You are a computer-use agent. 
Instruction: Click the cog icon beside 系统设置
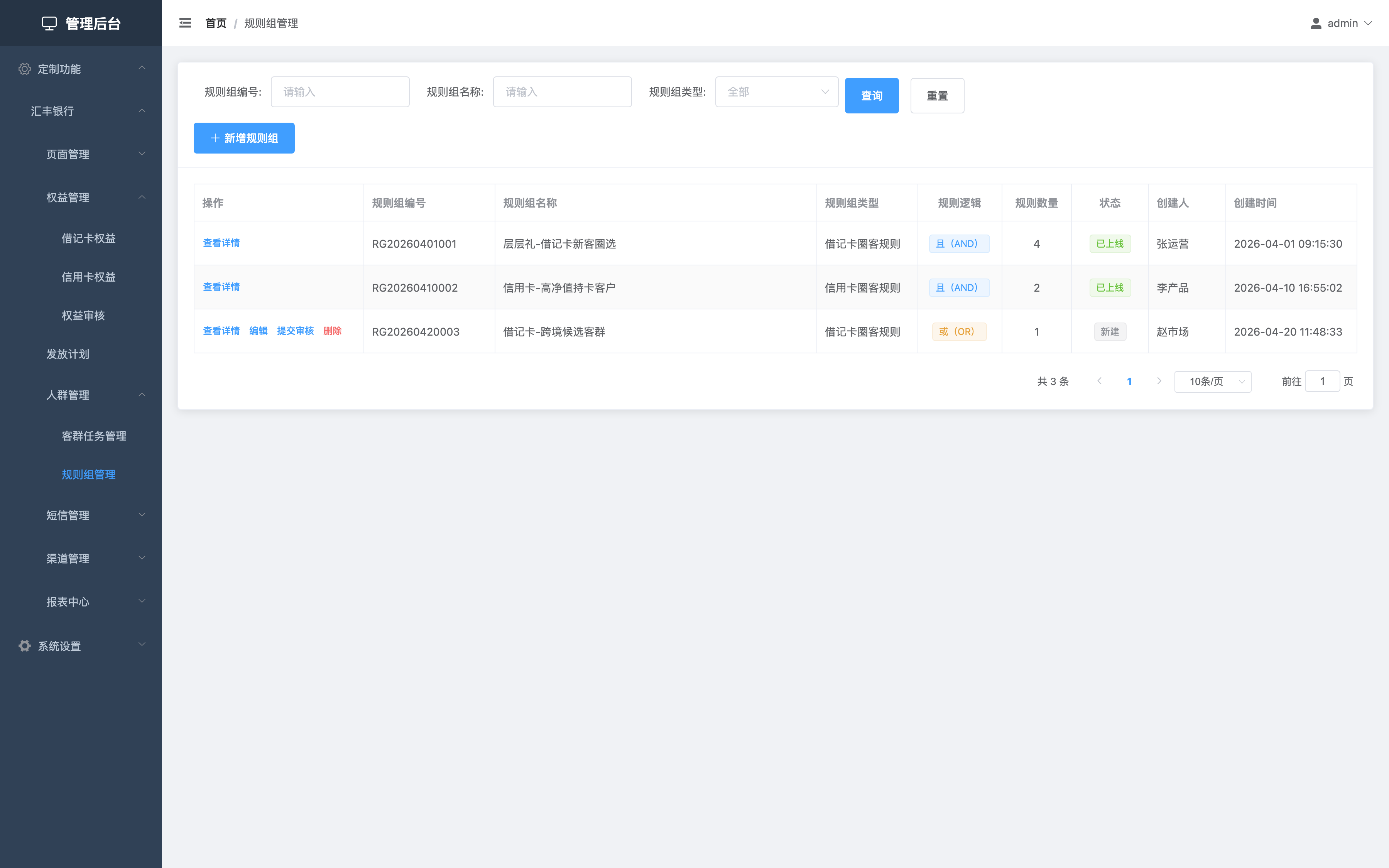(24, 646)
